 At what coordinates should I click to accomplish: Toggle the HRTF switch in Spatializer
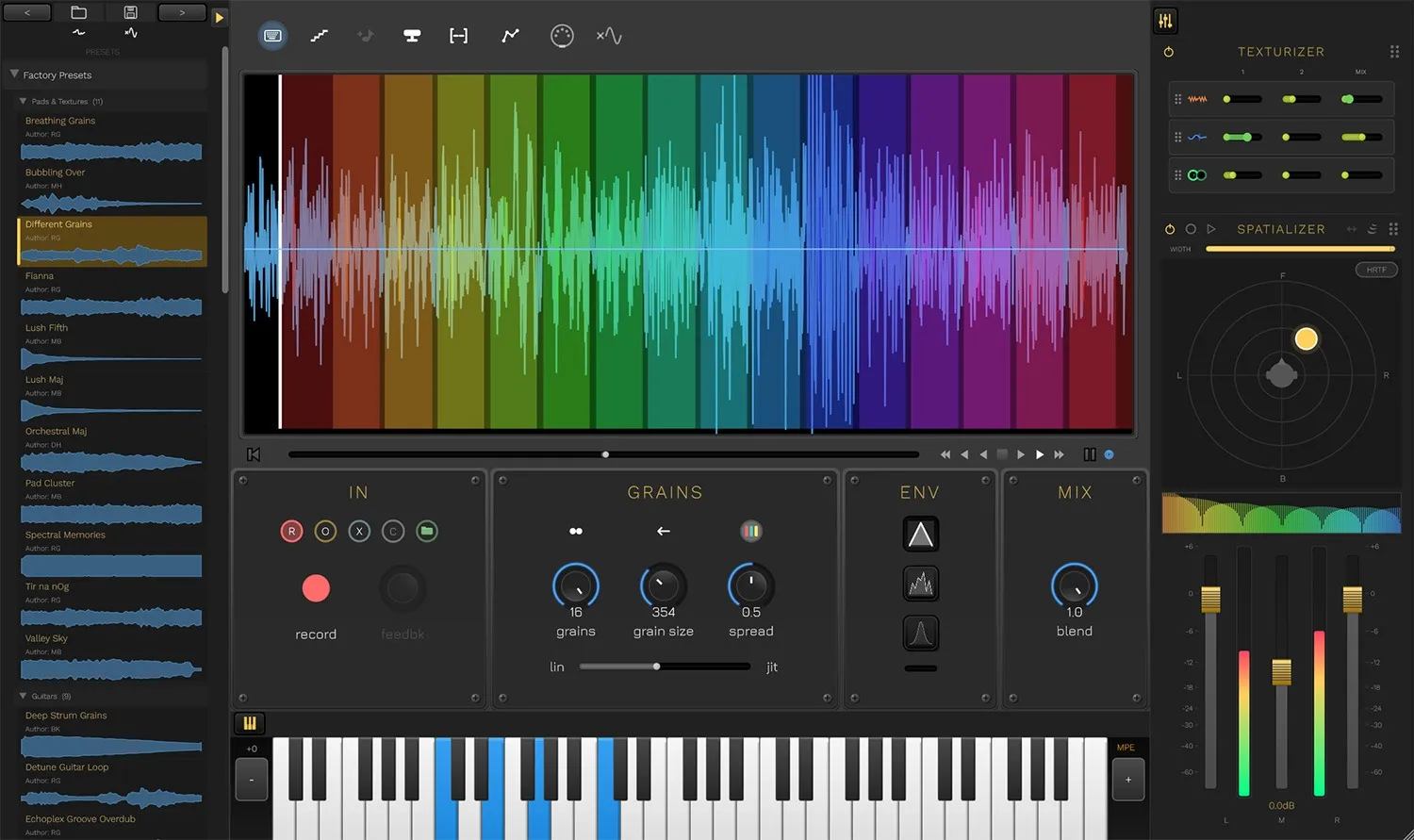[x=1376, y=271]
